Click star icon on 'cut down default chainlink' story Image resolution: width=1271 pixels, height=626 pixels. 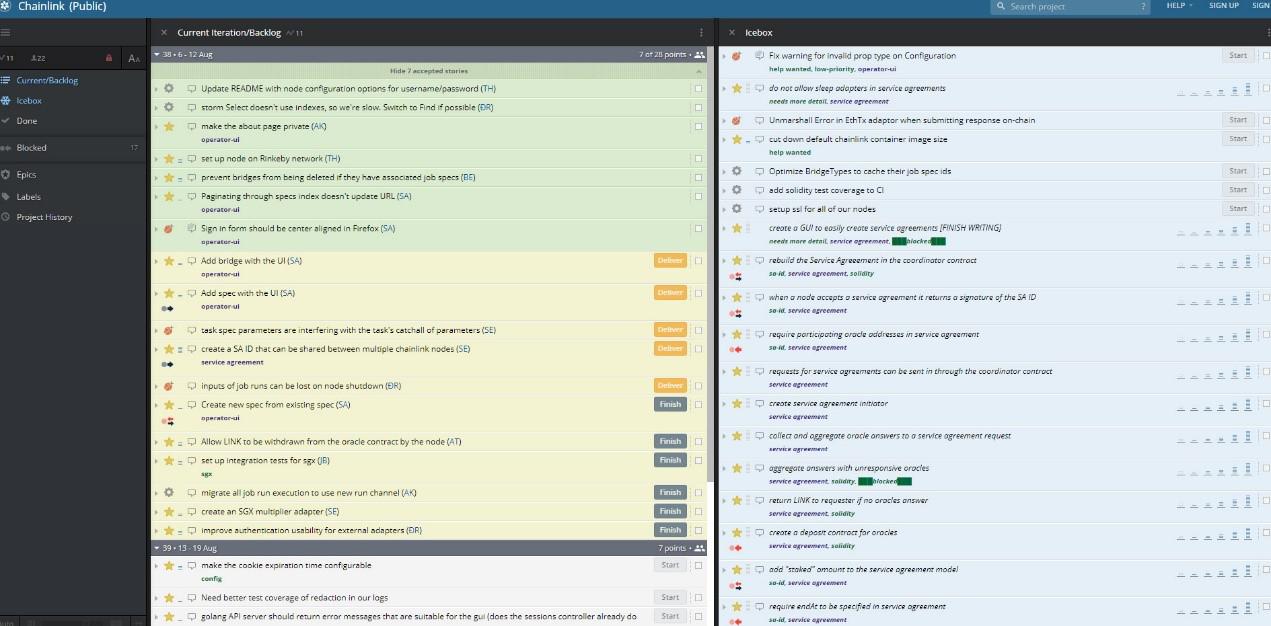pyautogui.click(x=737, y=139)
